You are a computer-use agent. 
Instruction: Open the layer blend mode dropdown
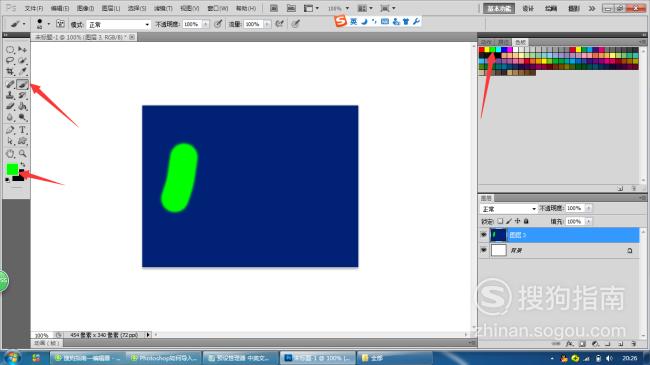509,209
